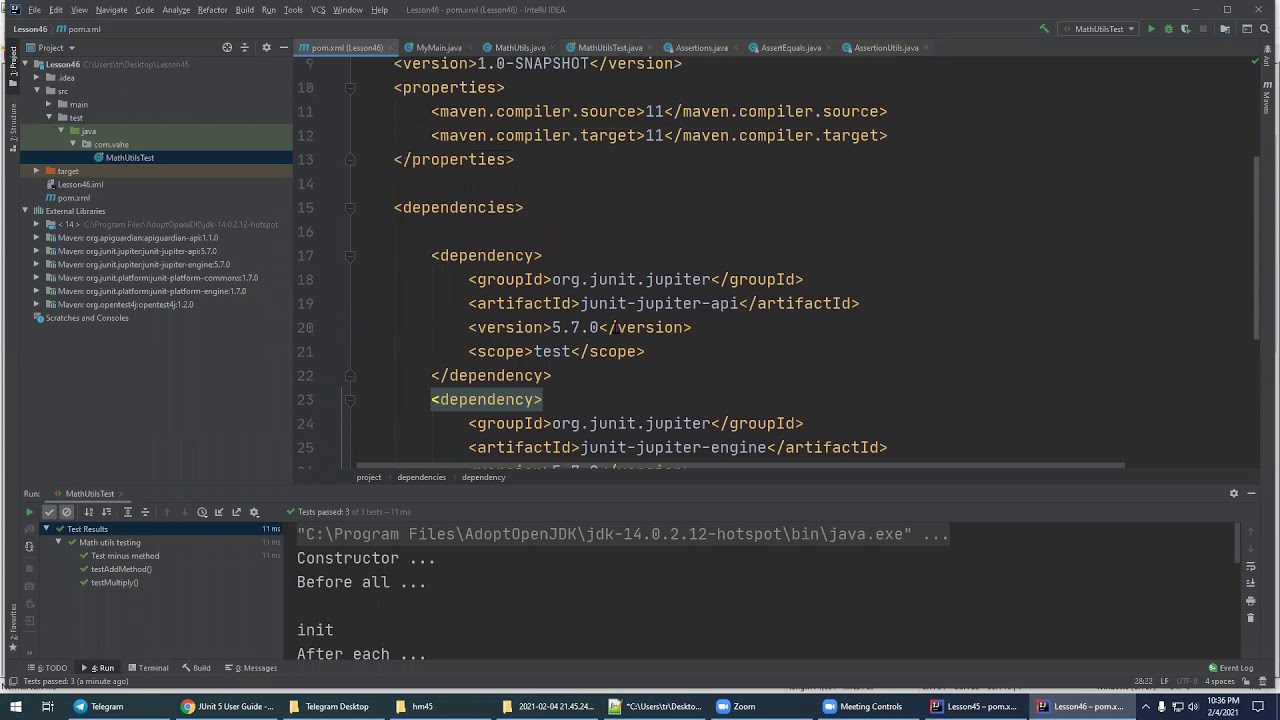The width and height of the screenshot is (1280, 720).
Task: Open the Build tool window
Action: (x=196, y=668)
